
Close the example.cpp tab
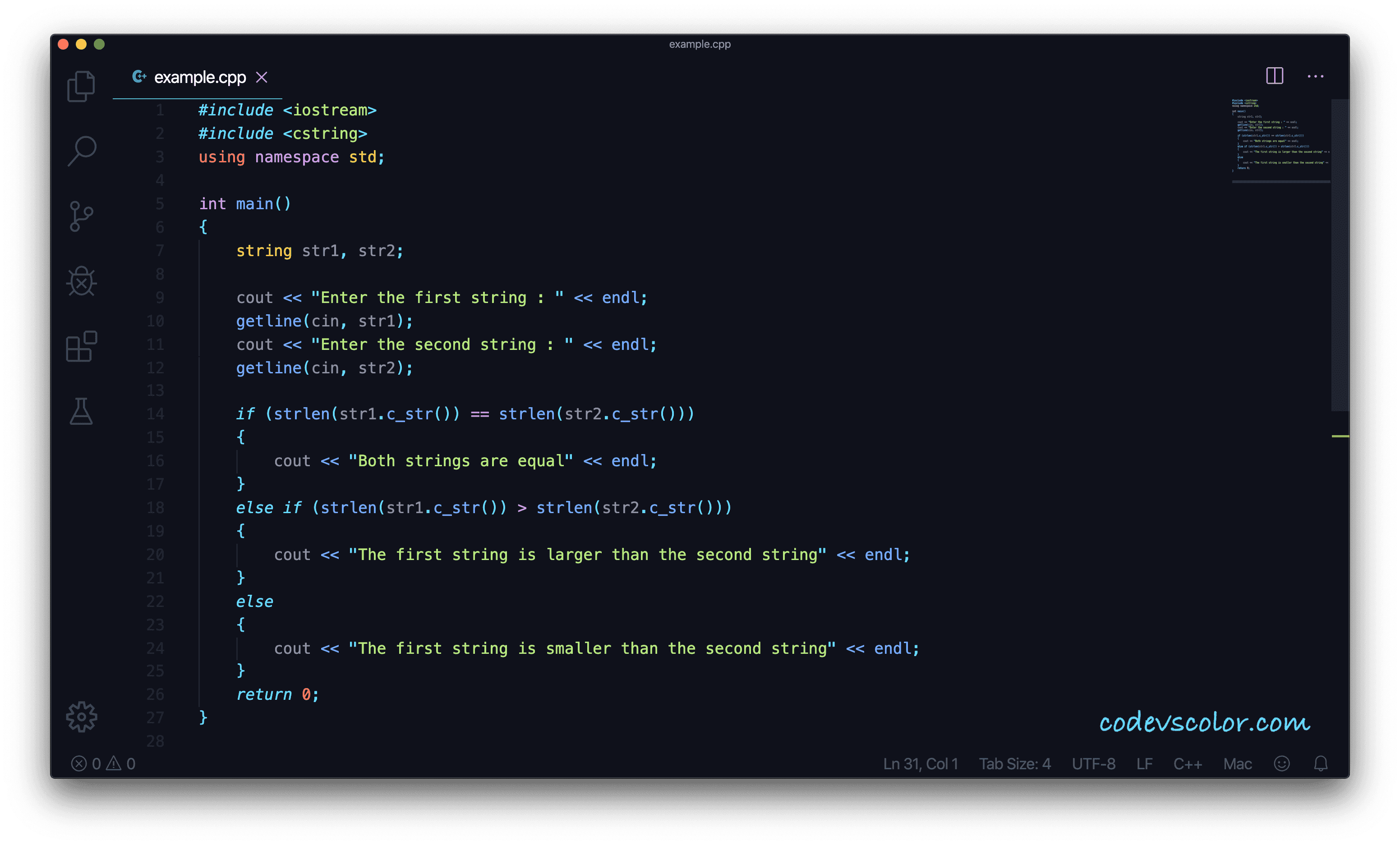(x=261, y=77)
